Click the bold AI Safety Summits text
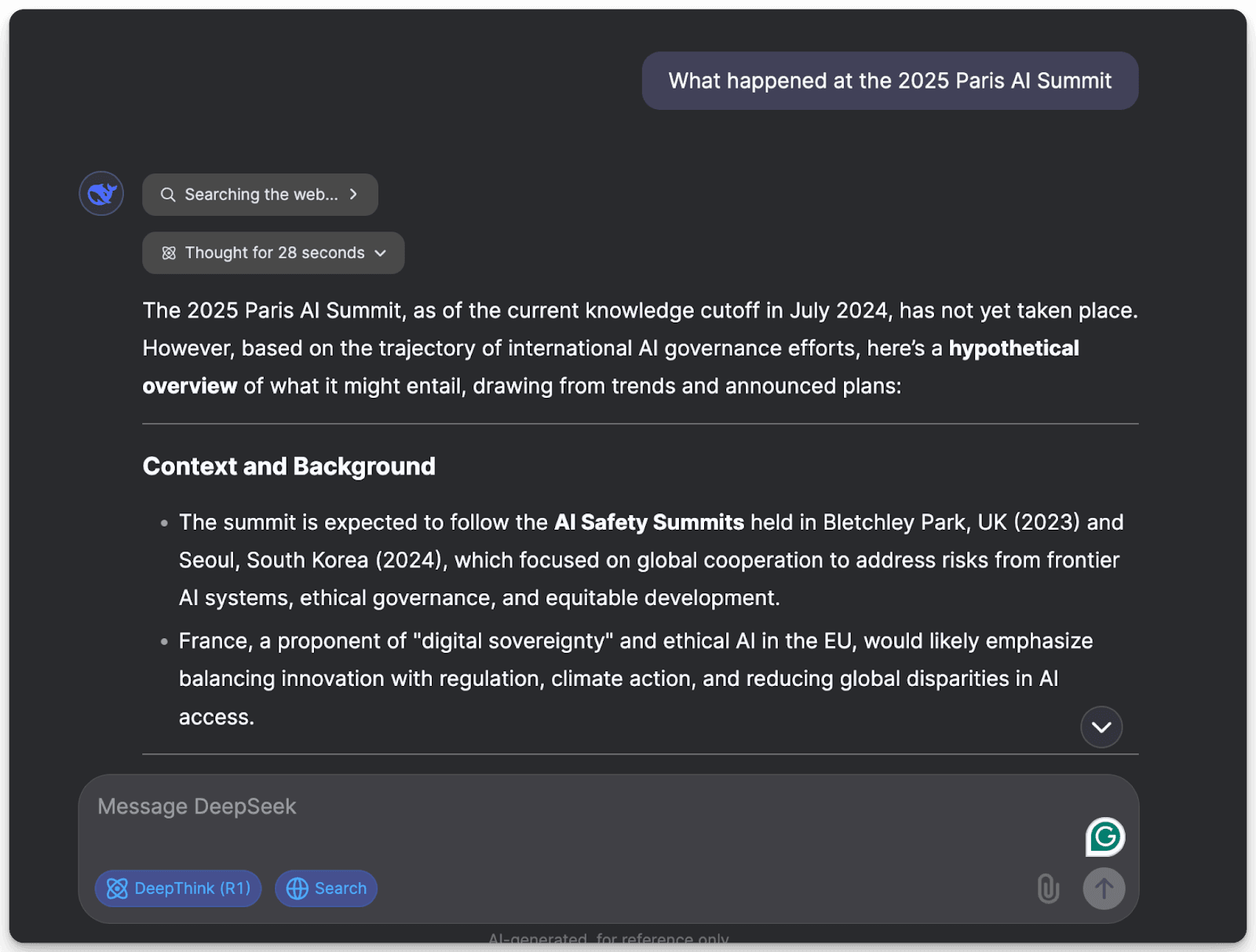 [x=648, y=523]
